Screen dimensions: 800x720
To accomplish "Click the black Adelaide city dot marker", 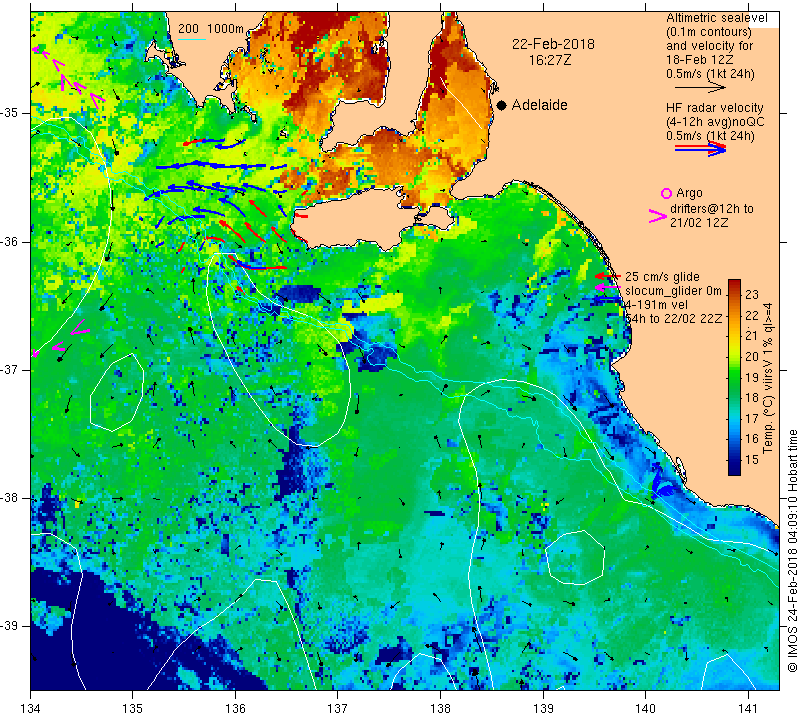I will [502, 105].
